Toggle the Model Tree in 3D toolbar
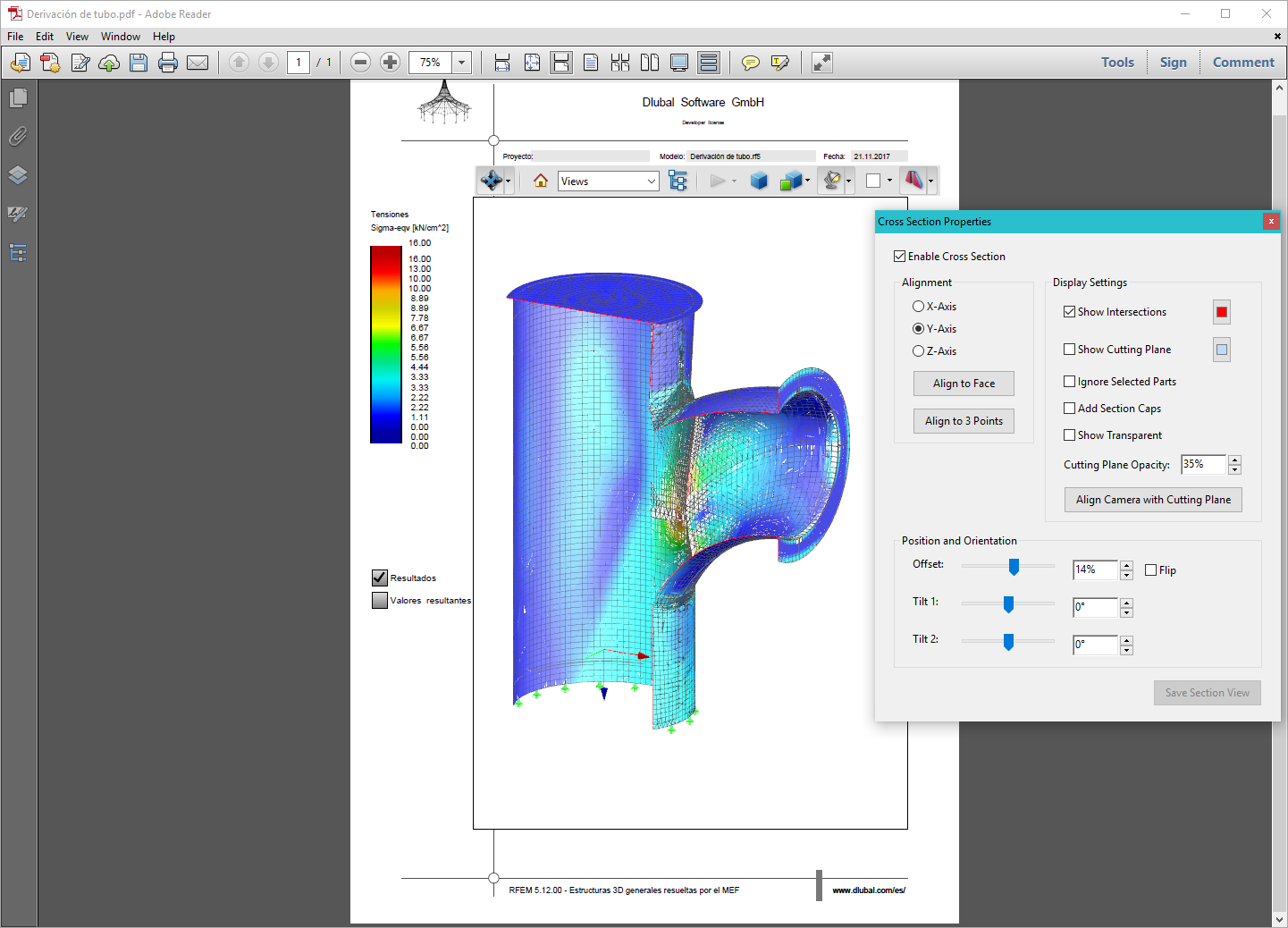 678,181
